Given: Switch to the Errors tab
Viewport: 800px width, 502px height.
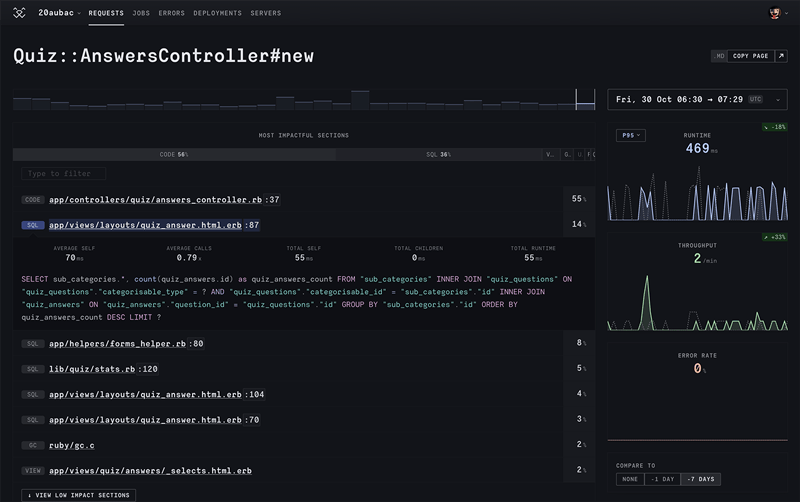Looking at the screenshot, I should click(x=171, y=13).
